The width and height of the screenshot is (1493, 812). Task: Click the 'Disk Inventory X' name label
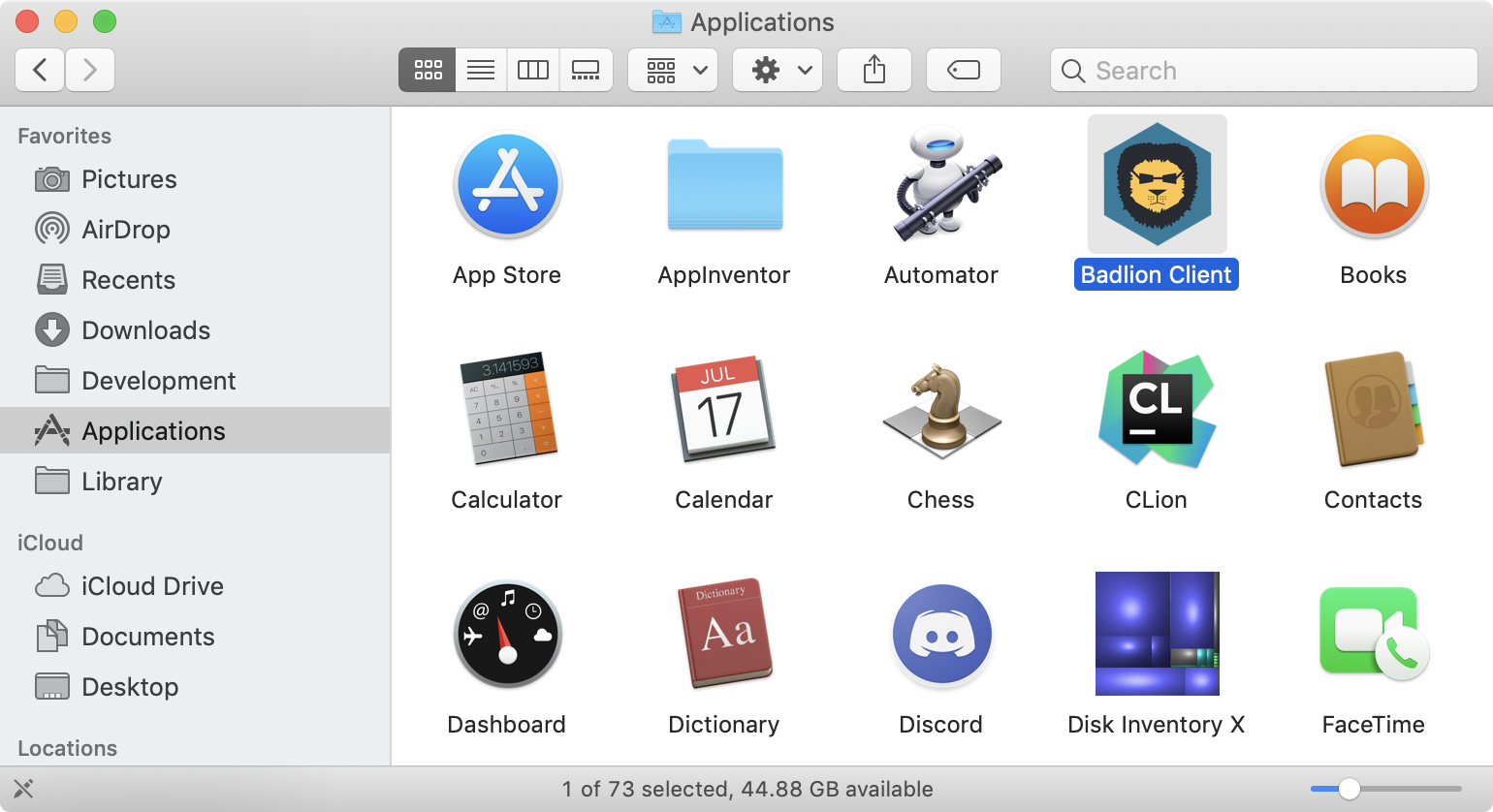pyautogui.click(x=1157, y=725)
